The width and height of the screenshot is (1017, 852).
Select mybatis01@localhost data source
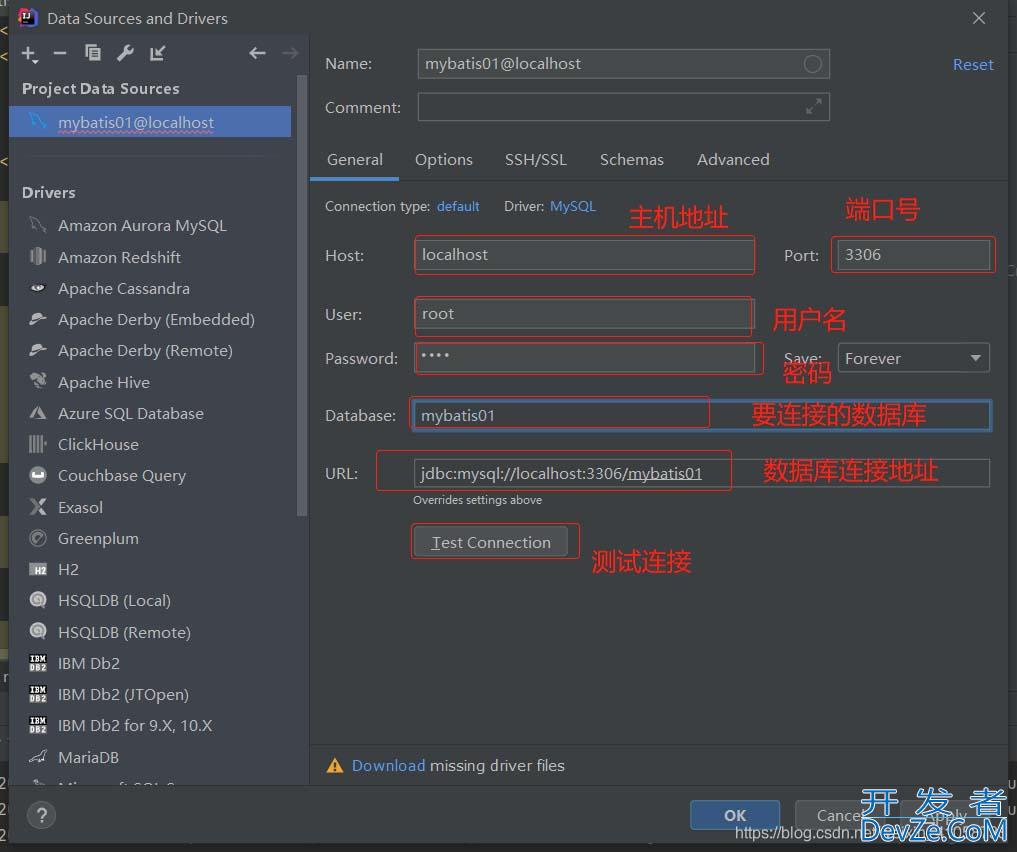[150, 122]
